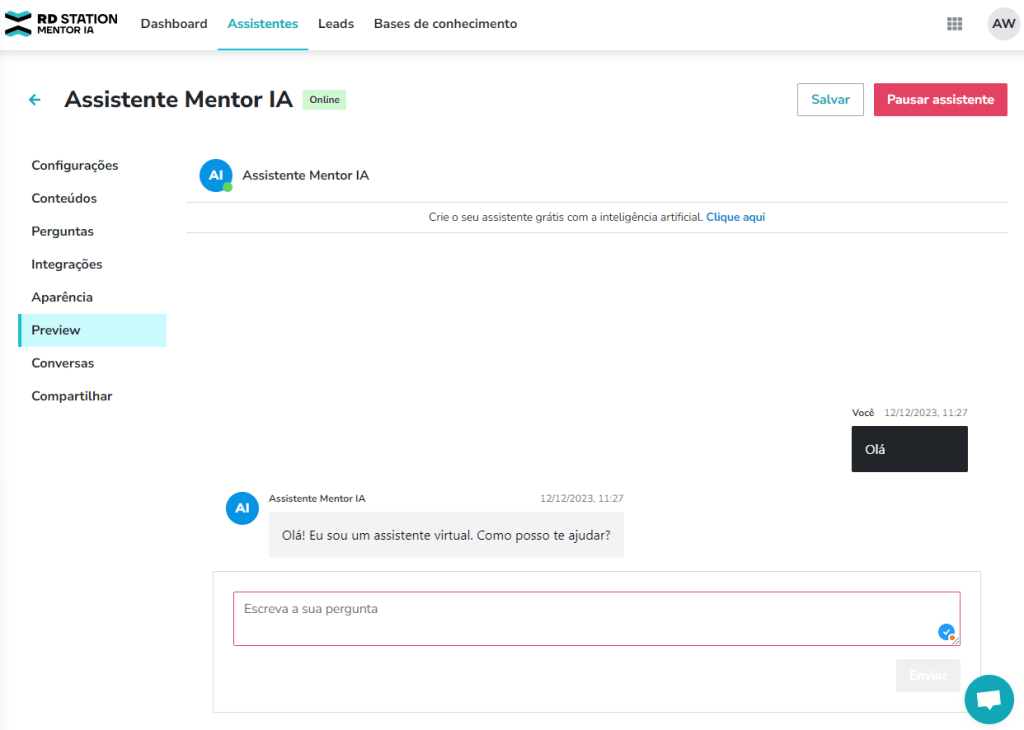The image size is (1024, 730).
Task: Open Conversas in the sidebar
Action: pyautogui.click(x=92, y=363)
